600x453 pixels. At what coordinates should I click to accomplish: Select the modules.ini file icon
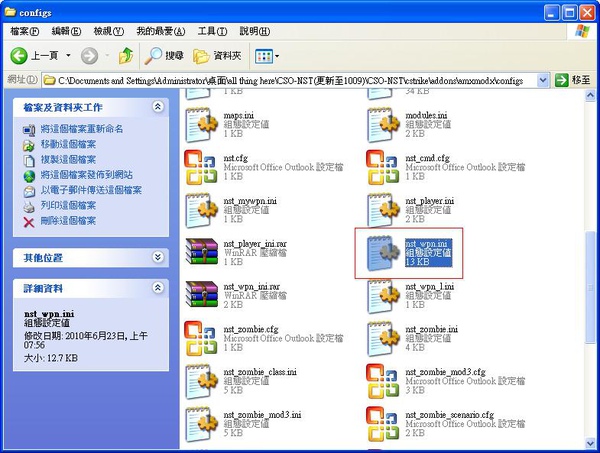click(x=383, y=125)
